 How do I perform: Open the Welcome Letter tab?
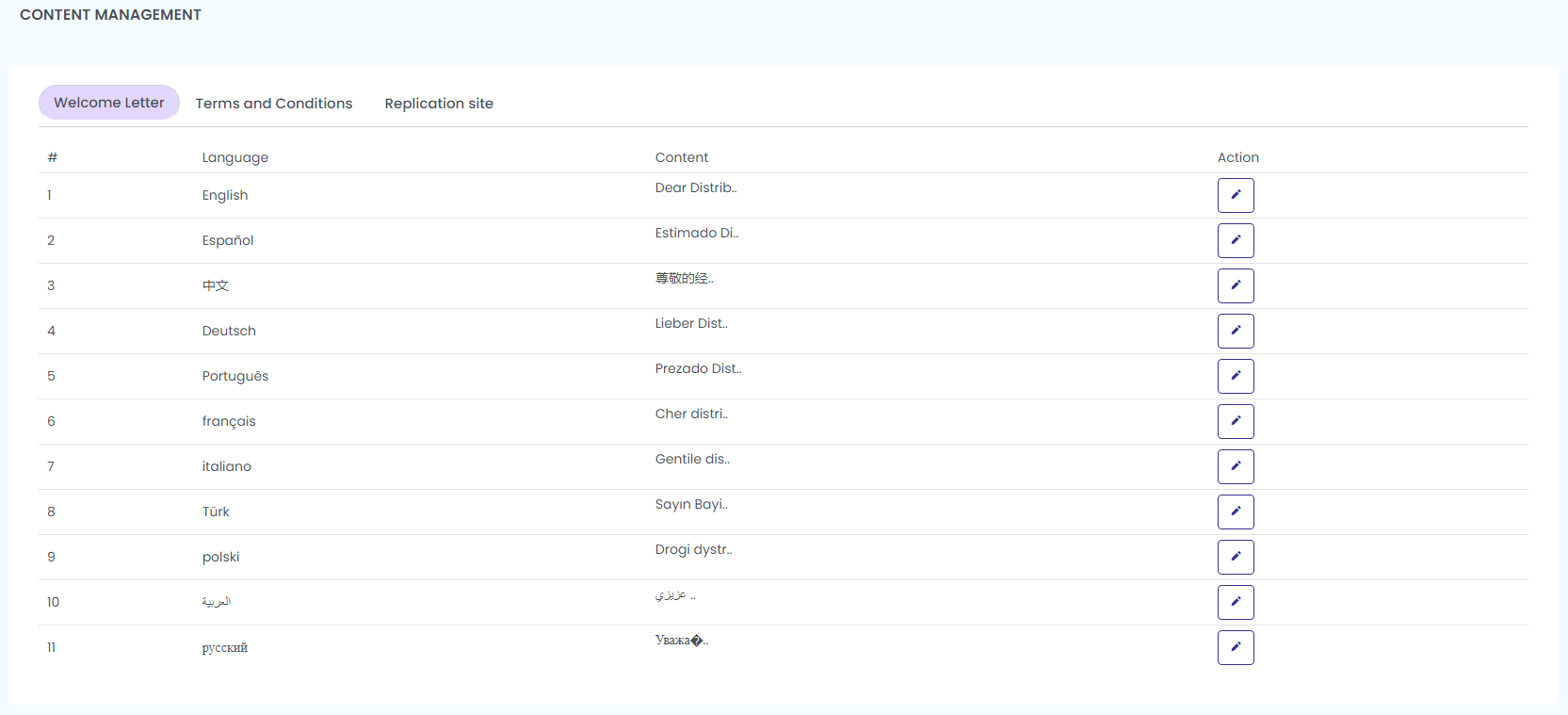pyautogui.click(x=109, y=103)
